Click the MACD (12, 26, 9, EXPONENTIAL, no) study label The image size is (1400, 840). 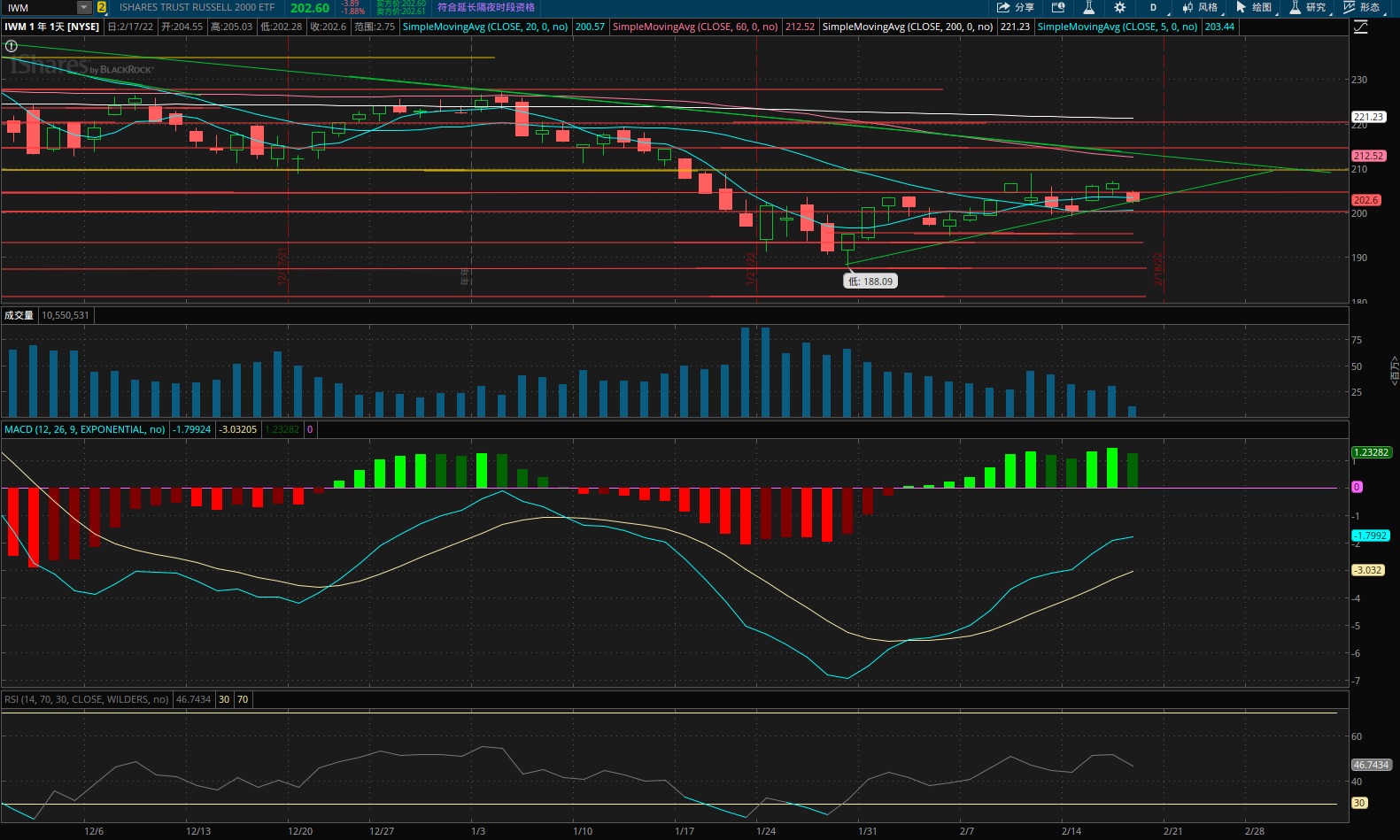[84, 429]
